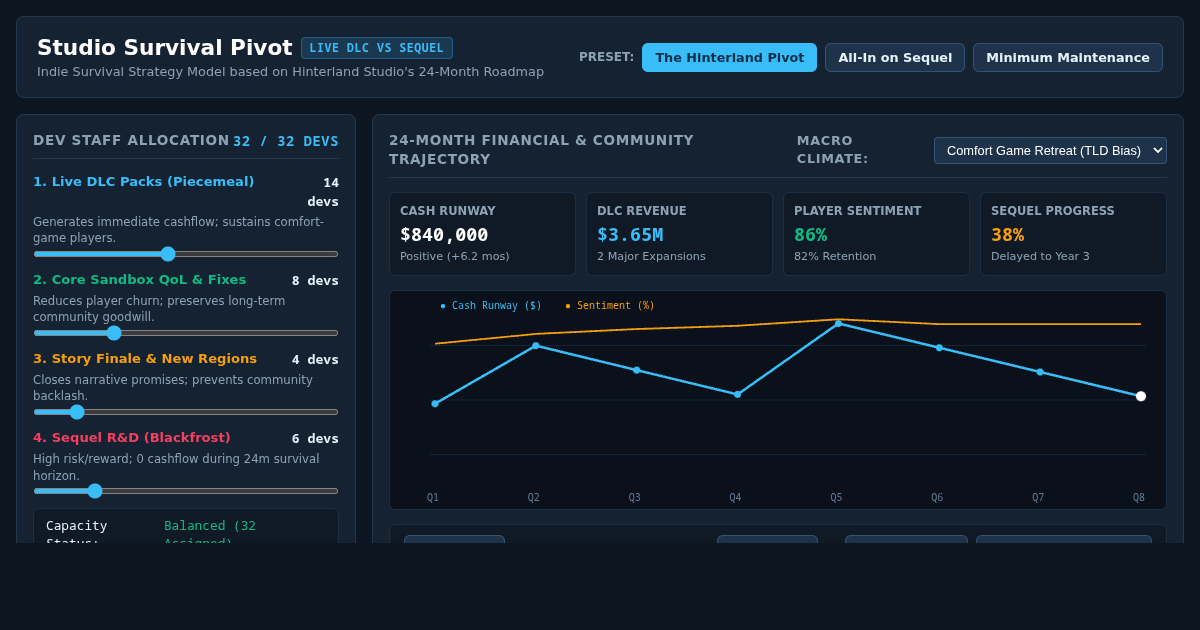Image resolution: width=1200 pixels, height=630 pixels.
Task: Click the 6 devs value for Sequel R&D
Action: click(315, 439)
